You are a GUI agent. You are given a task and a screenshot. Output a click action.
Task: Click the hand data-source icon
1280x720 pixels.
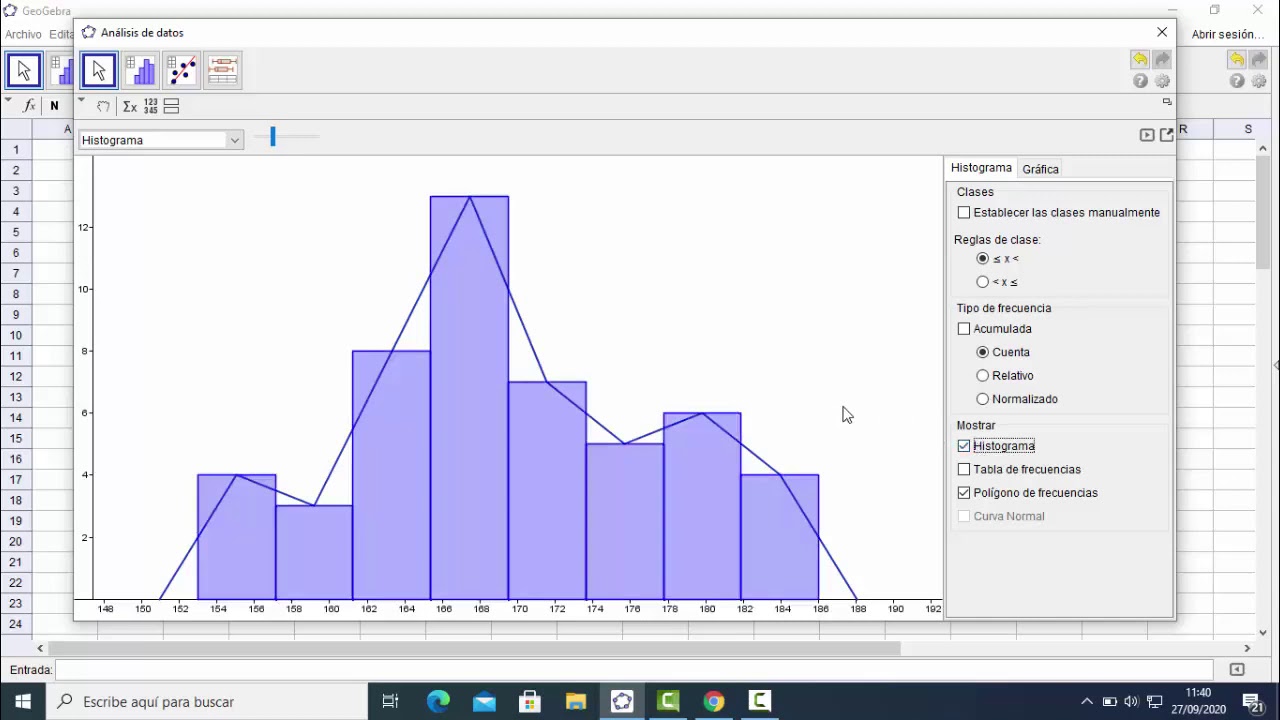(104, 106)
